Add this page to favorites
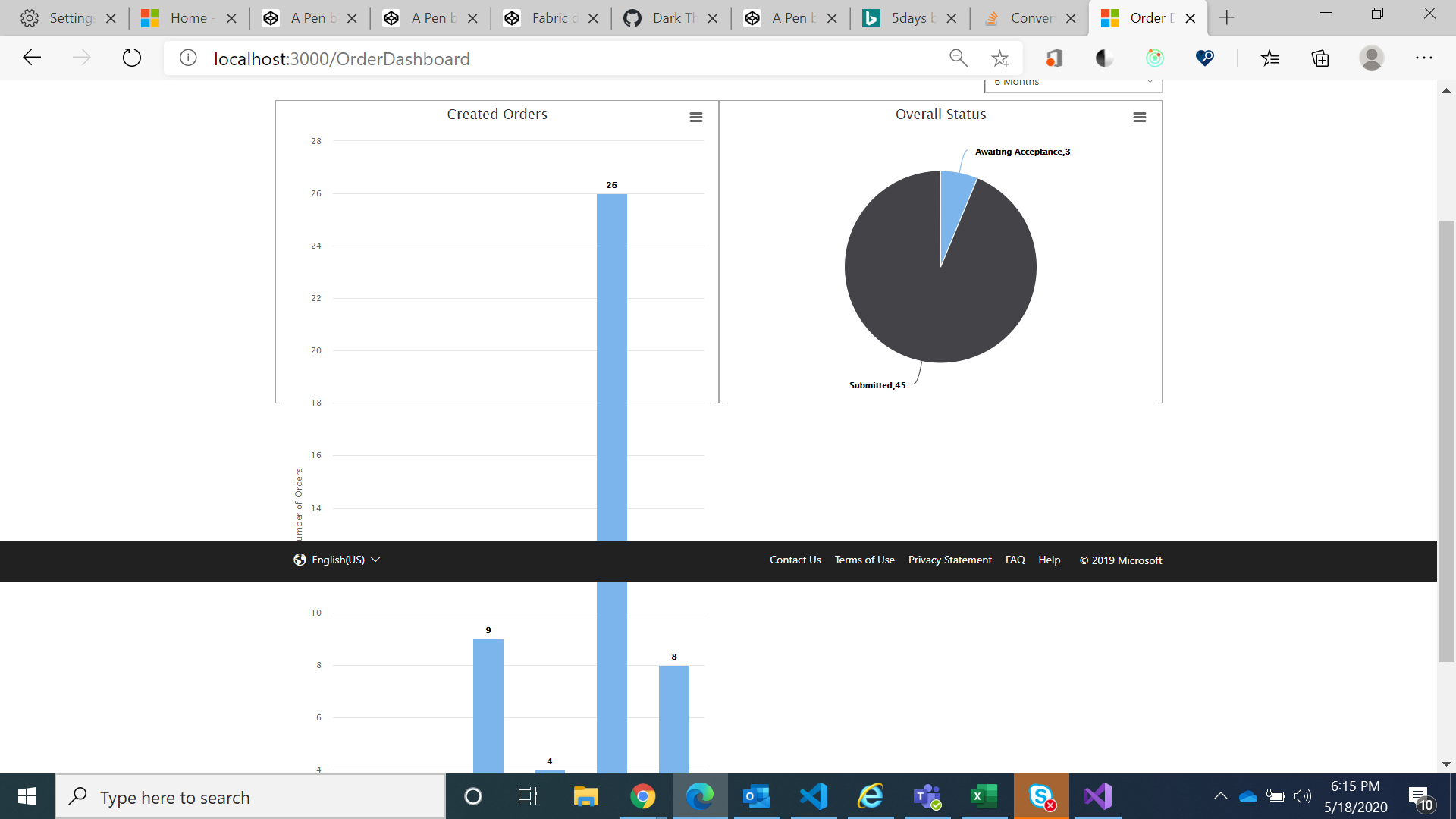 [x=999, y=58]
